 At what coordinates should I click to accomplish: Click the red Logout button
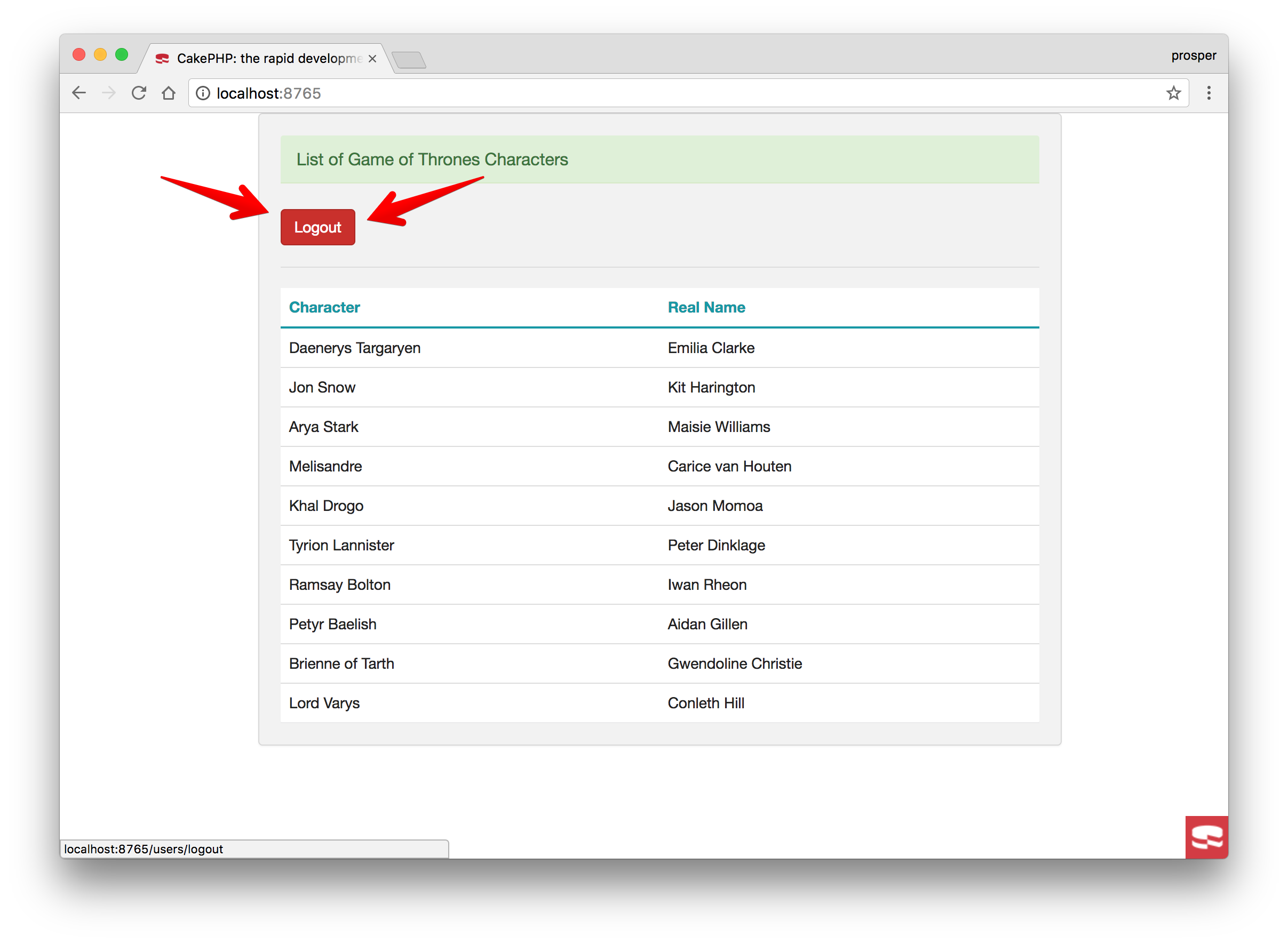click(x=317, y=227)
